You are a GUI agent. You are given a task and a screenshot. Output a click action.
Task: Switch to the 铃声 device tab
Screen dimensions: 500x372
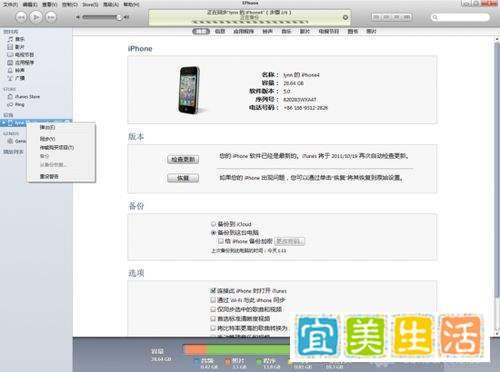[x=267, y=31]
